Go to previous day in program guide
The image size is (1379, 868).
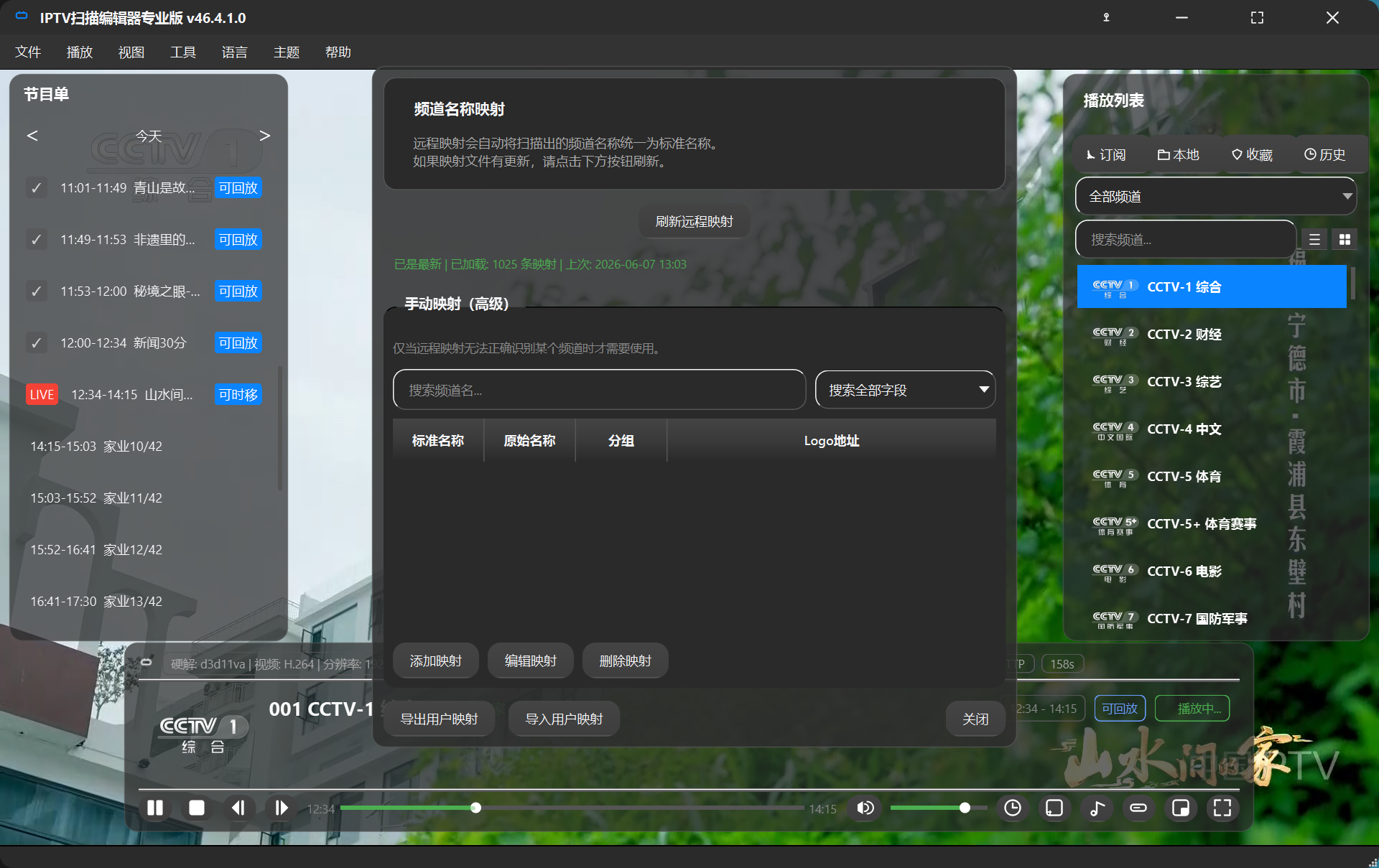[x=32, y=136]
